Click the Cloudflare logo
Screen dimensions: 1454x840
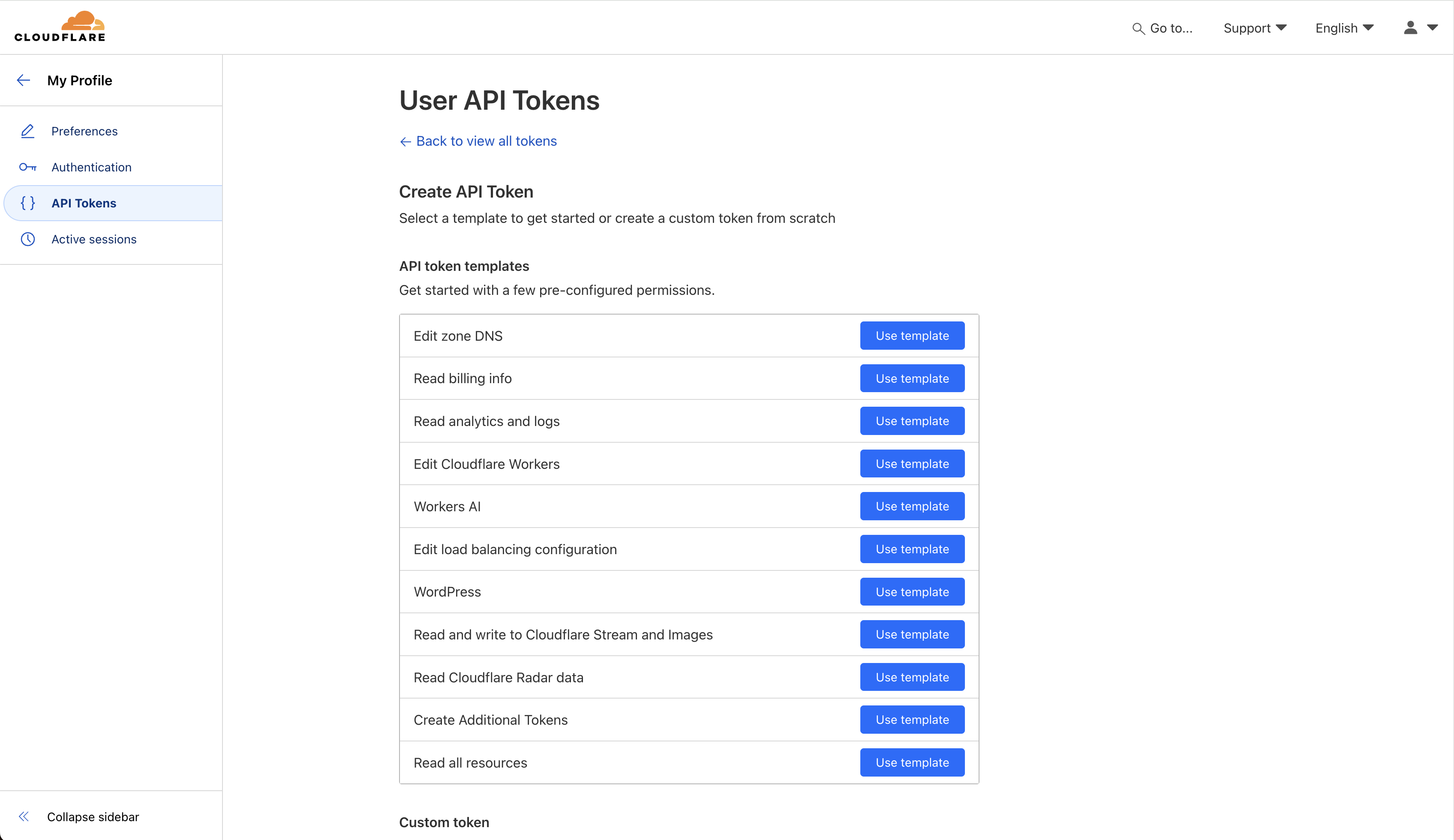click(x=60, y=27)
